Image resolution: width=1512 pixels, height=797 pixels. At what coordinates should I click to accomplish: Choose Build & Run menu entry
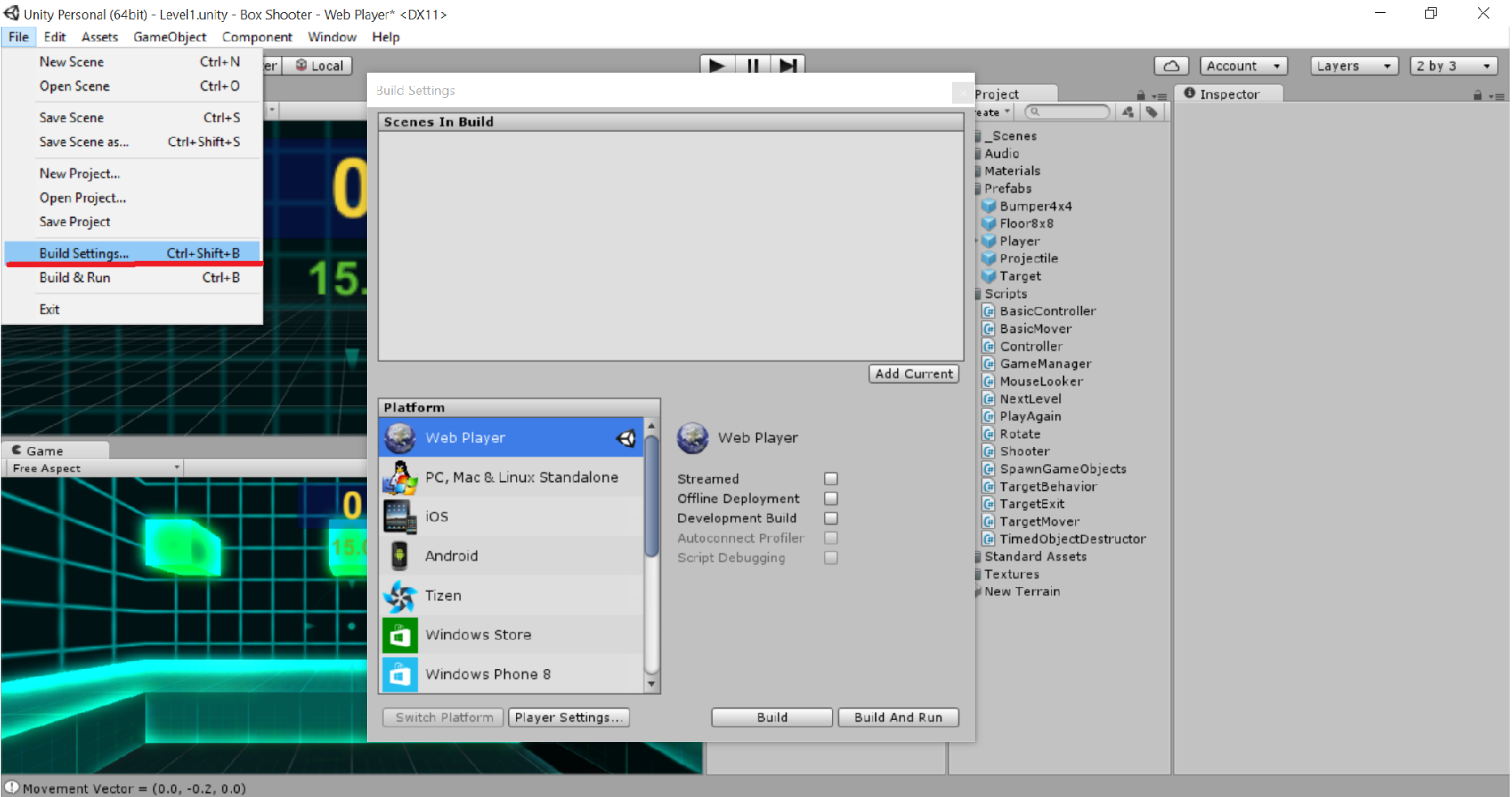tap(132, 277)
